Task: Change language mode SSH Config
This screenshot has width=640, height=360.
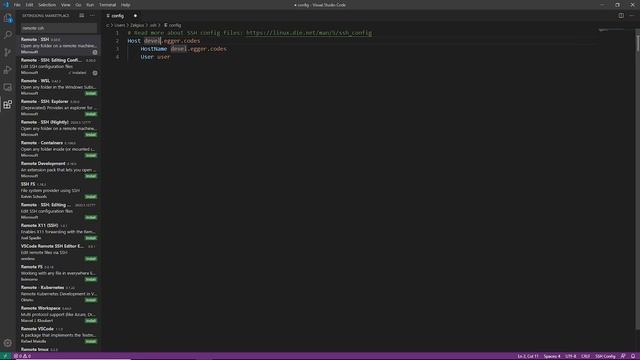Action: (605, 356)
